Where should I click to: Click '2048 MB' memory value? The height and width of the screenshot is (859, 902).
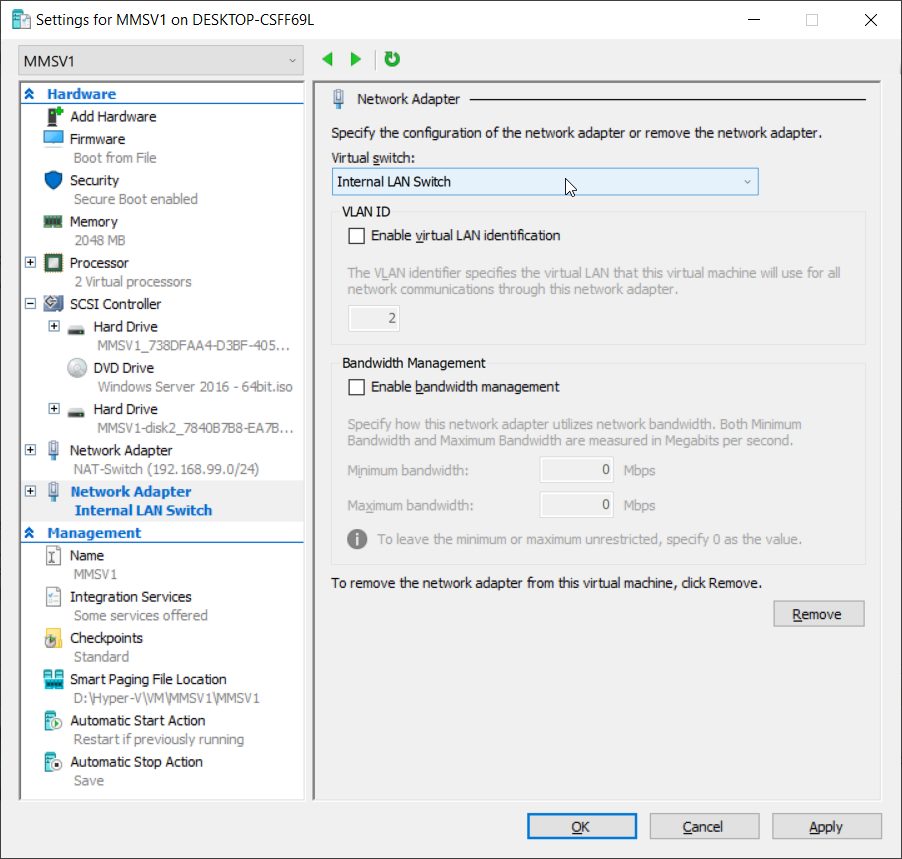[100, 240]
